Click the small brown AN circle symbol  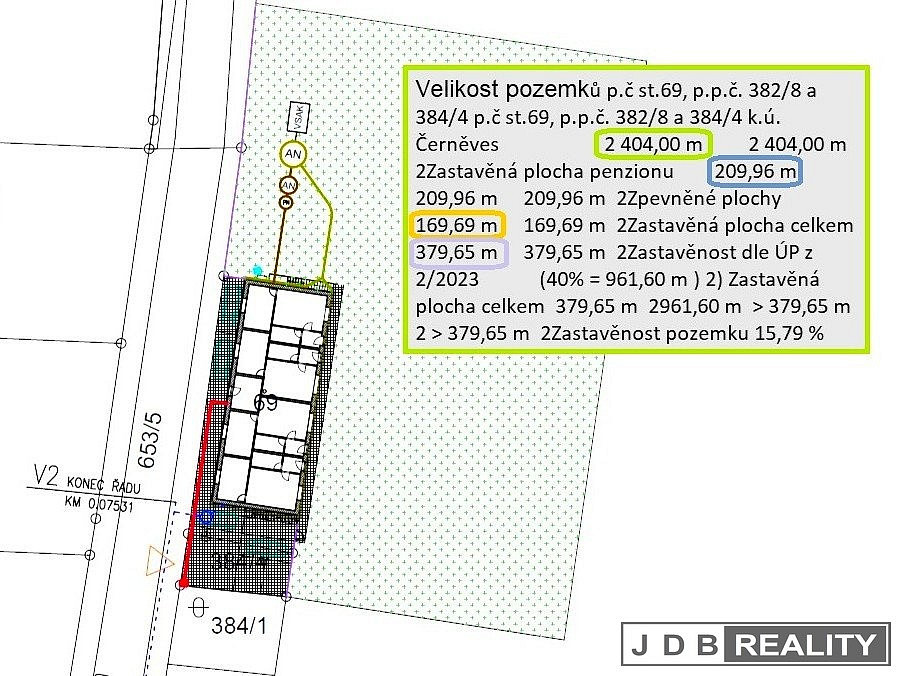[289, 185]
